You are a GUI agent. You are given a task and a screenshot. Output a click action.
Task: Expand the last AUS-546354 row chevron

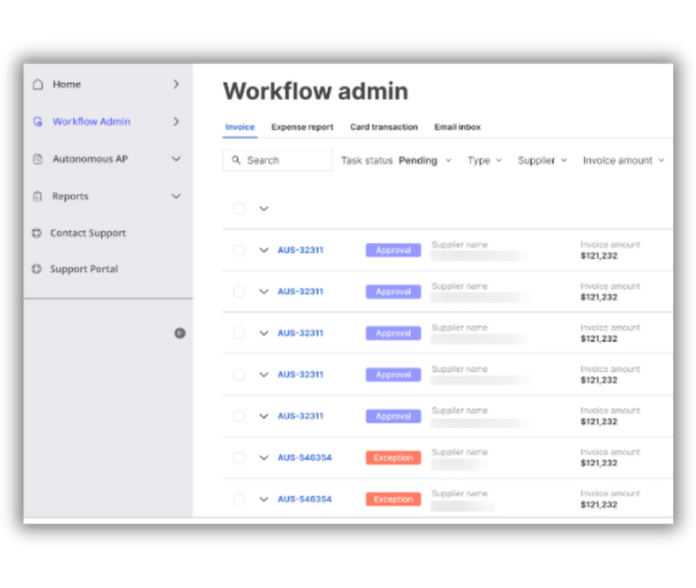264,499
